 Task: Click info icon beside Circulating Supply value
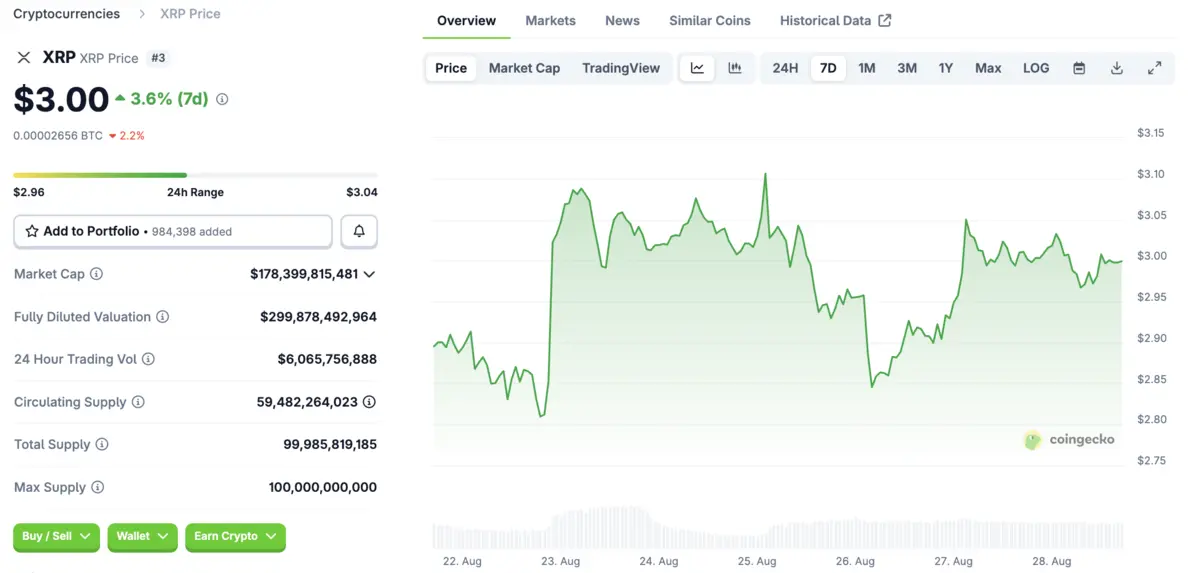tap(369, 402)
